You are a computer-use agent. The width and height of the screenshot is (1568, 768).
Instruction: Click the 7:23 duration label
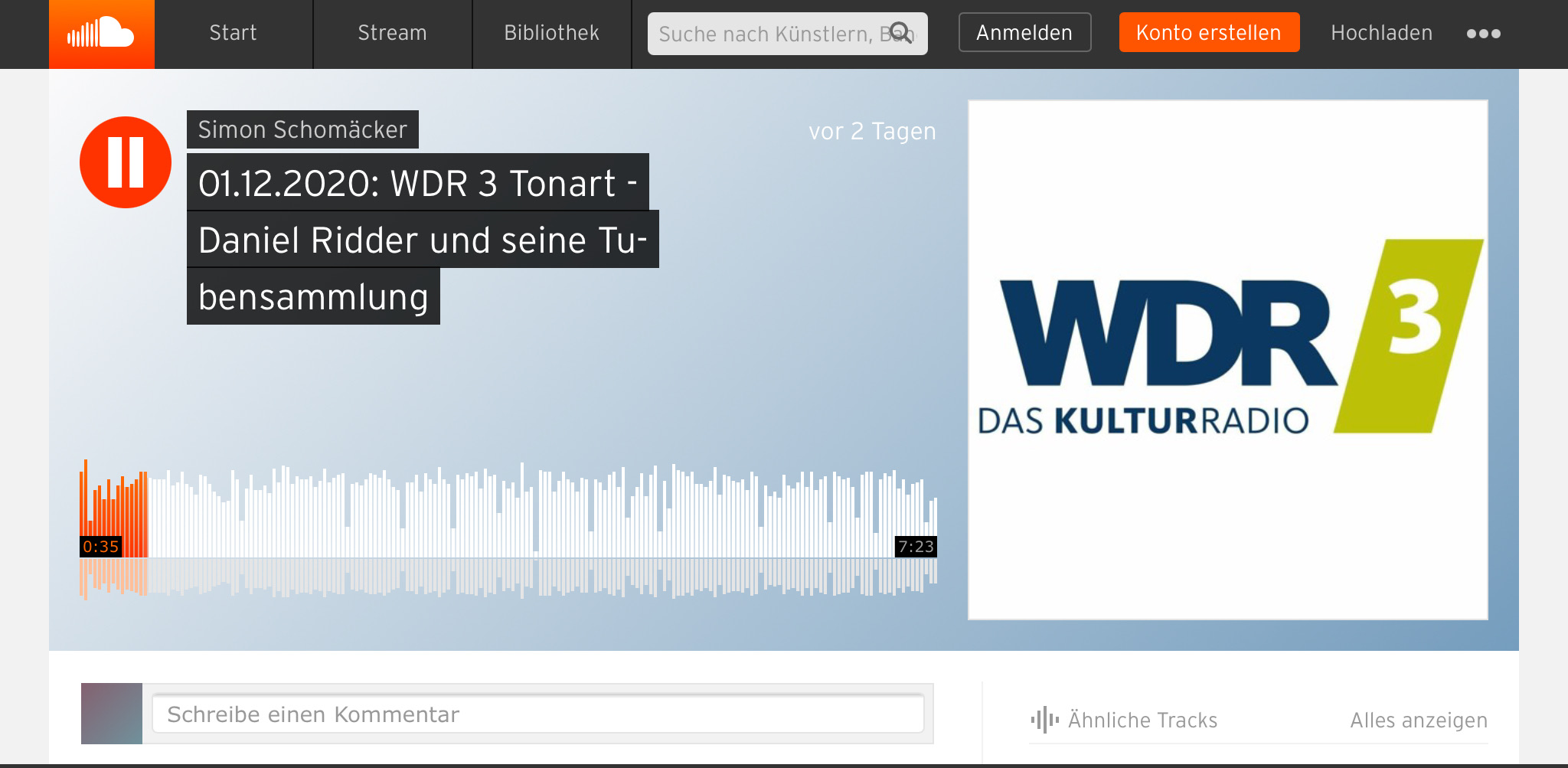click(x=916, y=547)
